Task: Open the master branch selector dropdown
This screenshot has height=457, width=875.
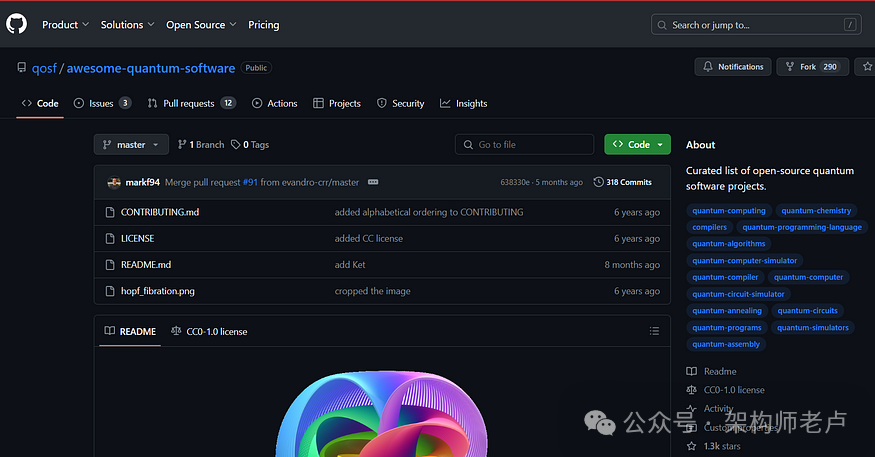Action: pyautogui.click(x=131, y=145)
